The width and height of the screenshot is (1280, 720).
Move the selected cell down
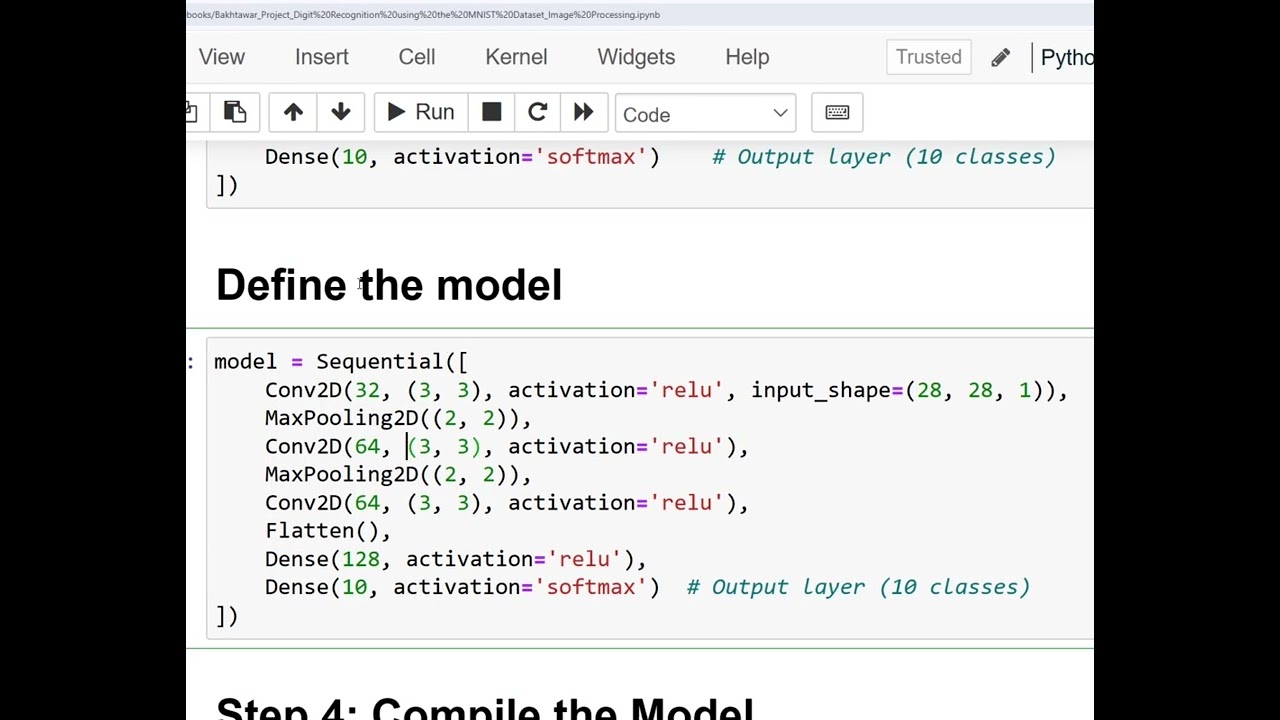(x=341, y=112)
